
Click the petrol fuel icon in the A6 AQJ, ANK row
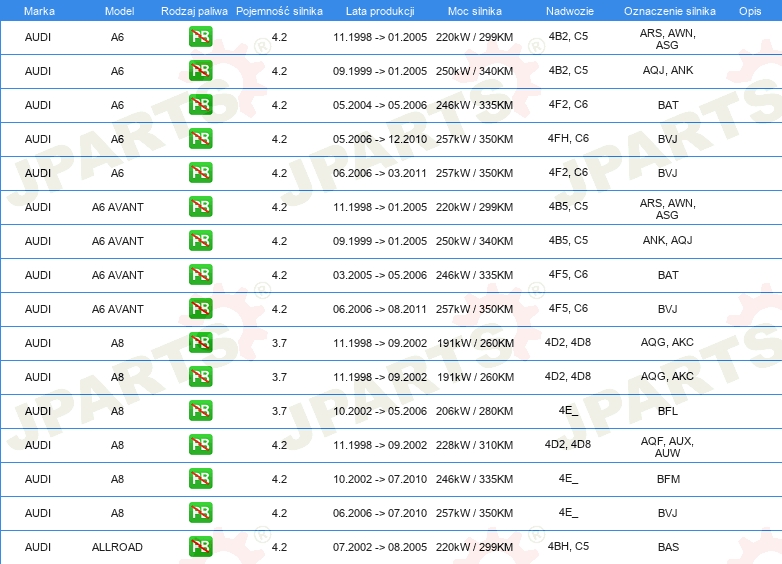coord(200,71)
